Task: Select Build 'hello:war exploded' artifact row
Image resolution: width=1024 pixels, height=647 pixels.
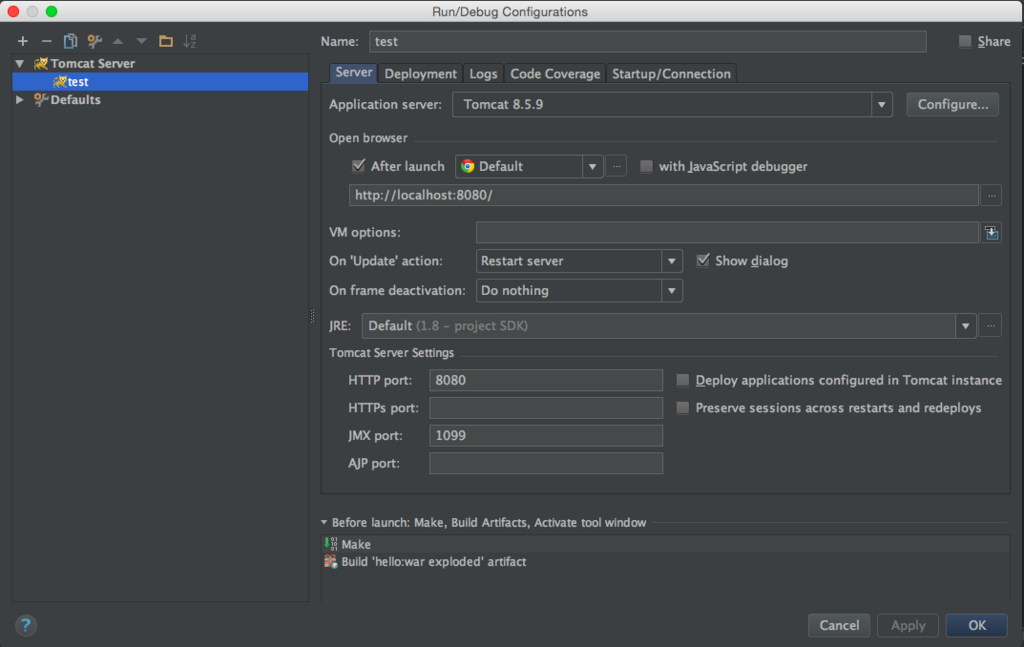Action: coord(665,561)
